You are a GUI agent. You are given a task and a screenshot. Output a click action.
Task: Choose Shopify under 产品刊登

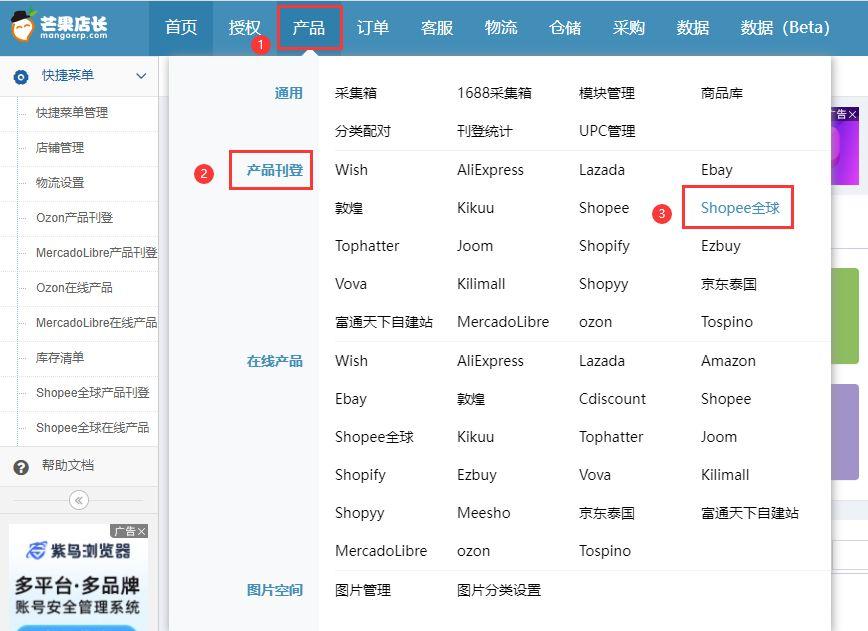(604, 246)
